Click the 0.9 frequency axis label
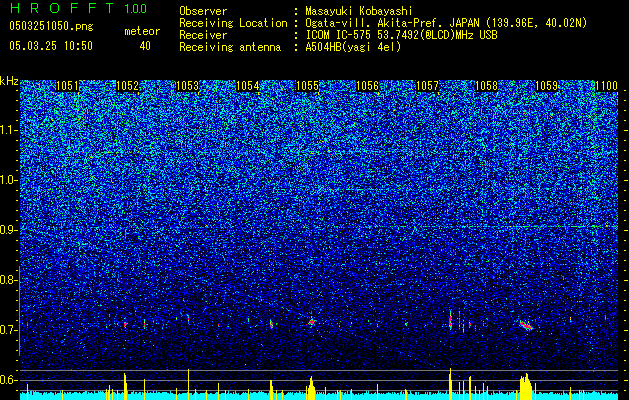The image size is (629, 400). (x=9, y=230)
